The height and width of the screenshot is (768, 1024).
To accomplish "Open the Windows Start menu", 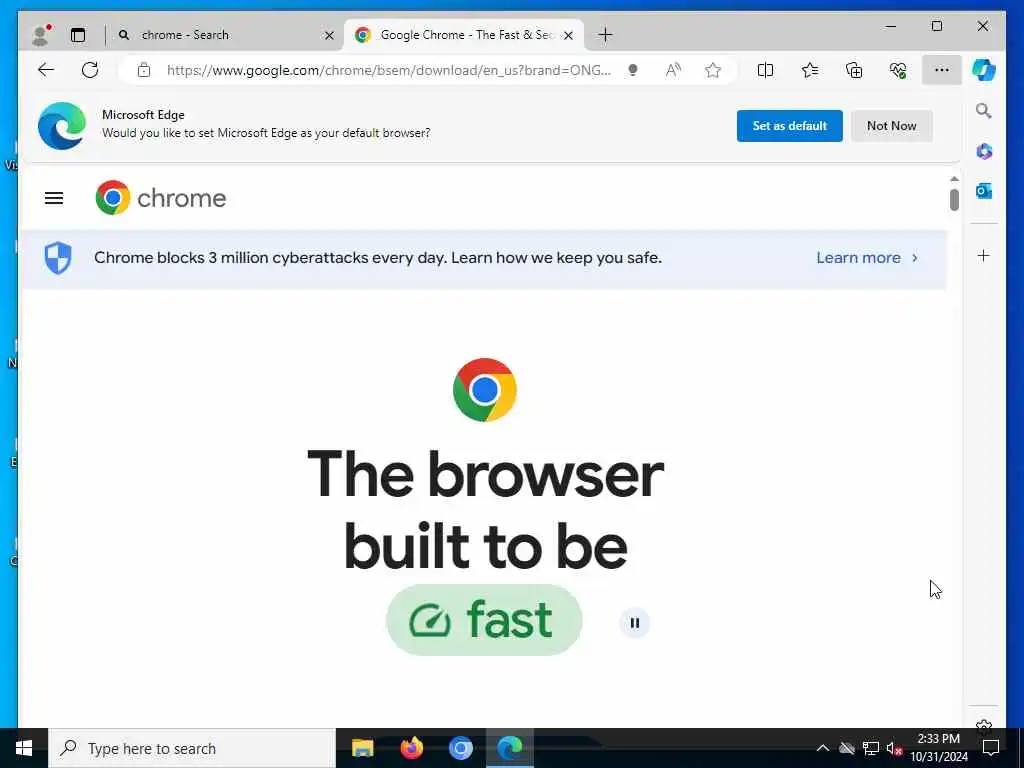I will tap(24, 748).
